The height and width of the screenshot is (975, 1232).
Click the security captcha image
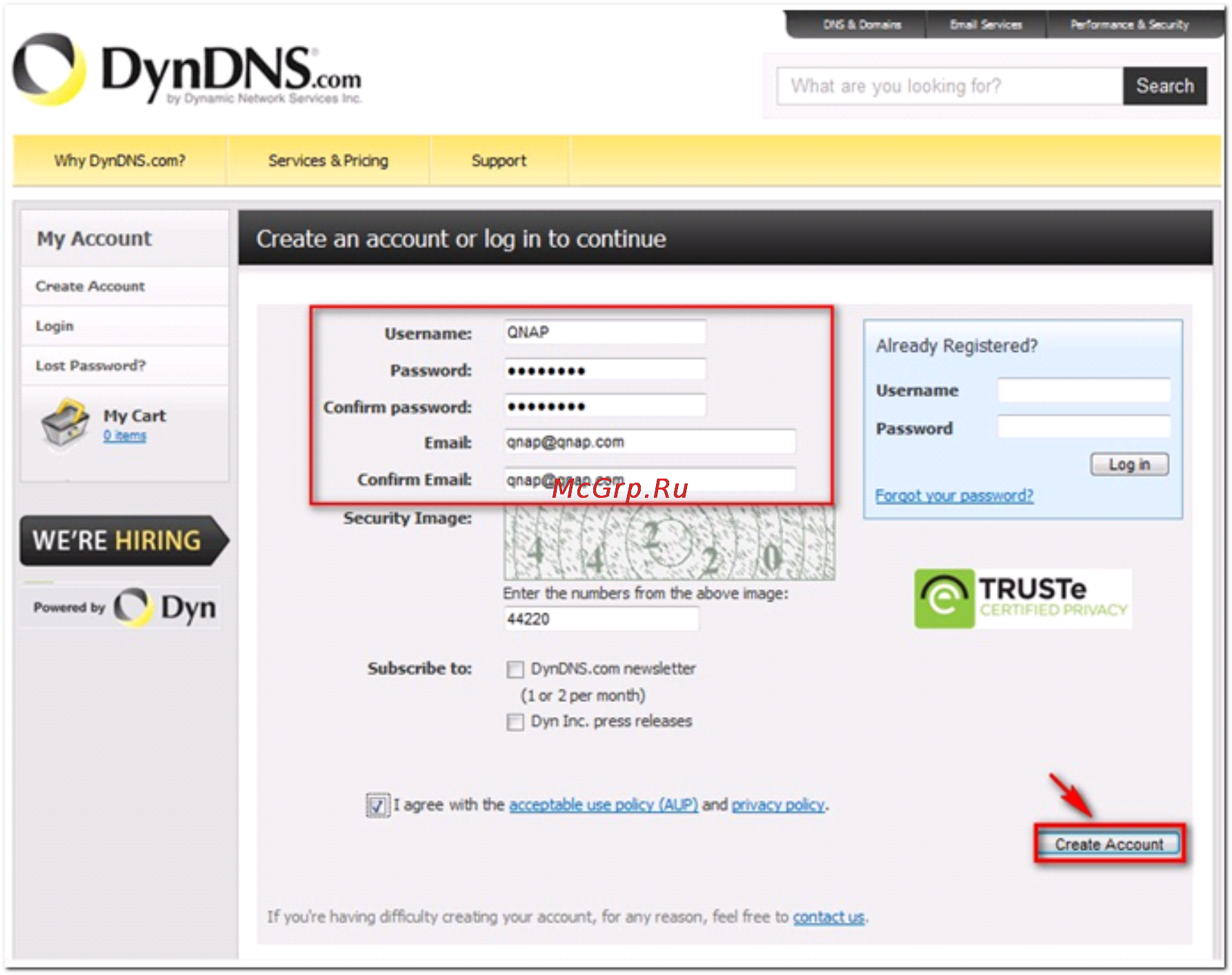[x=669, y=543]
